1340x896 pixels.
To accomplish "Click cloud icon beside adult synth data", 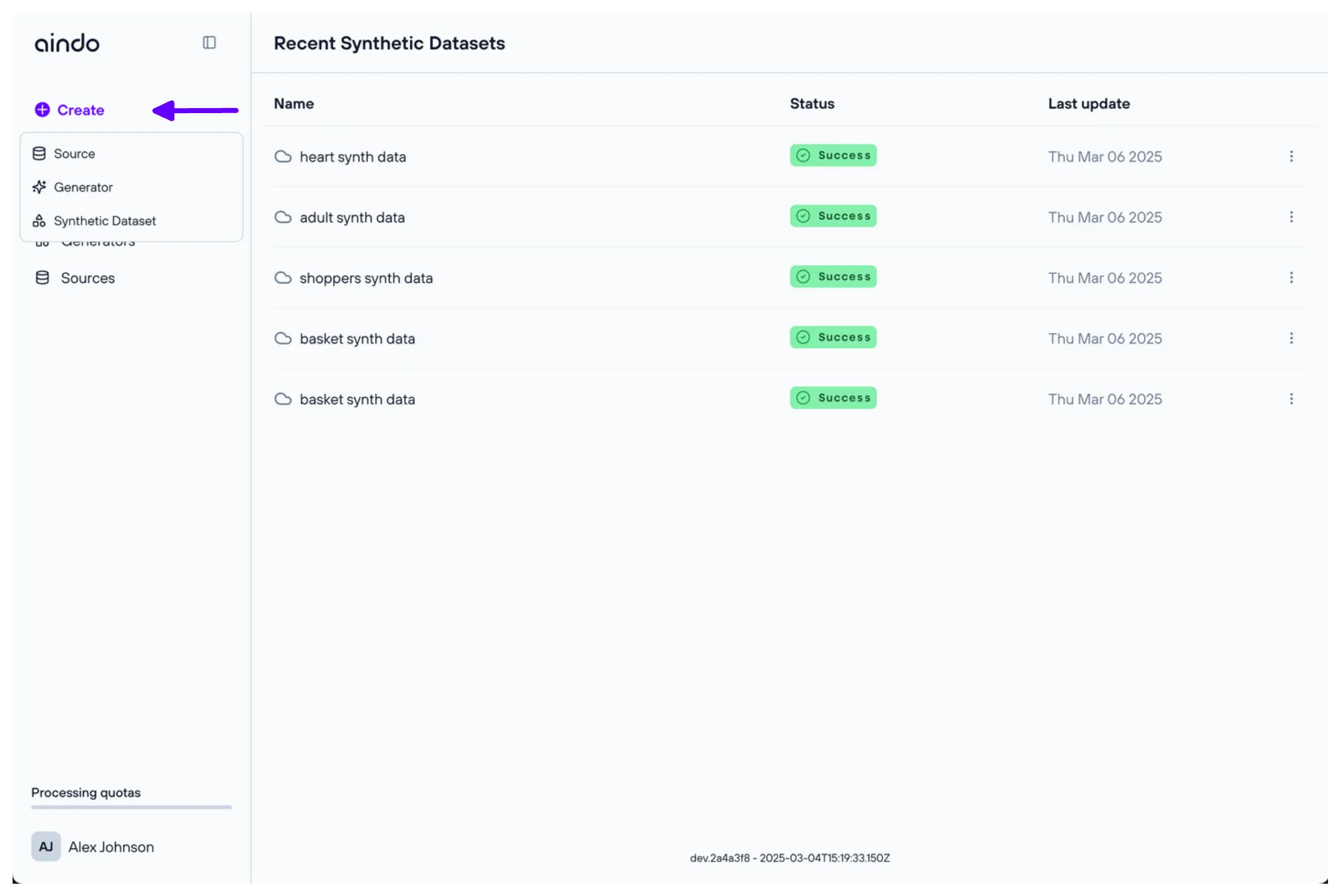I will [283, 217].
